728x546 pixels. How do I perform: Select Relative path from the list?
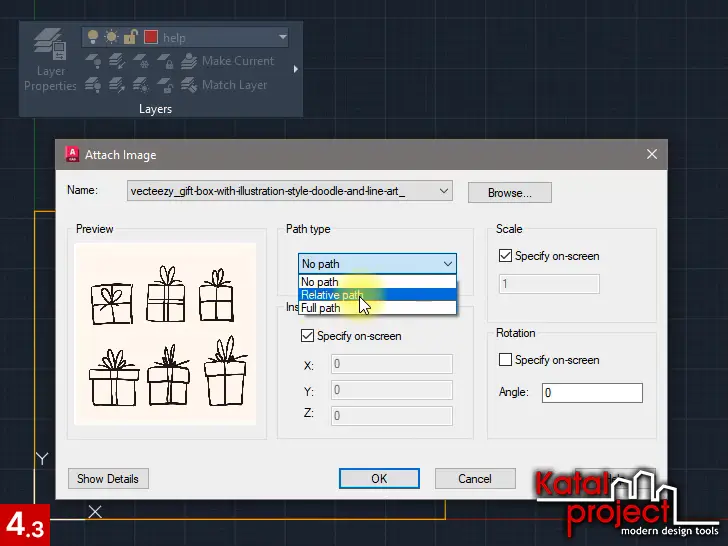tap(377, 295)
